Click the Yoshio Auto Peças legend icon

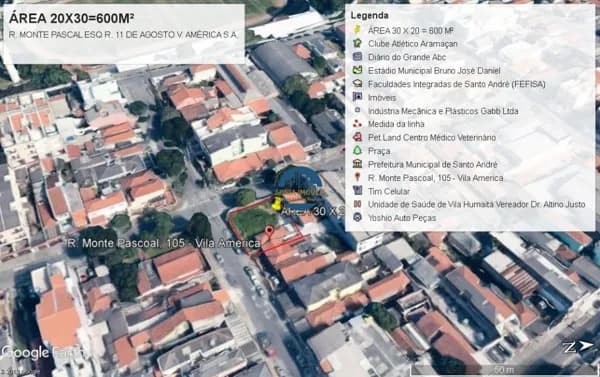tap(357, 217)
